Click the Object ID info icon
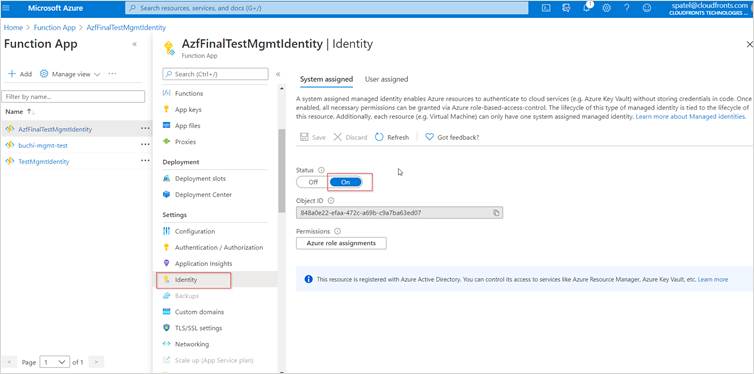Screen dimensions: 754x374 click(x=331, y=200)
